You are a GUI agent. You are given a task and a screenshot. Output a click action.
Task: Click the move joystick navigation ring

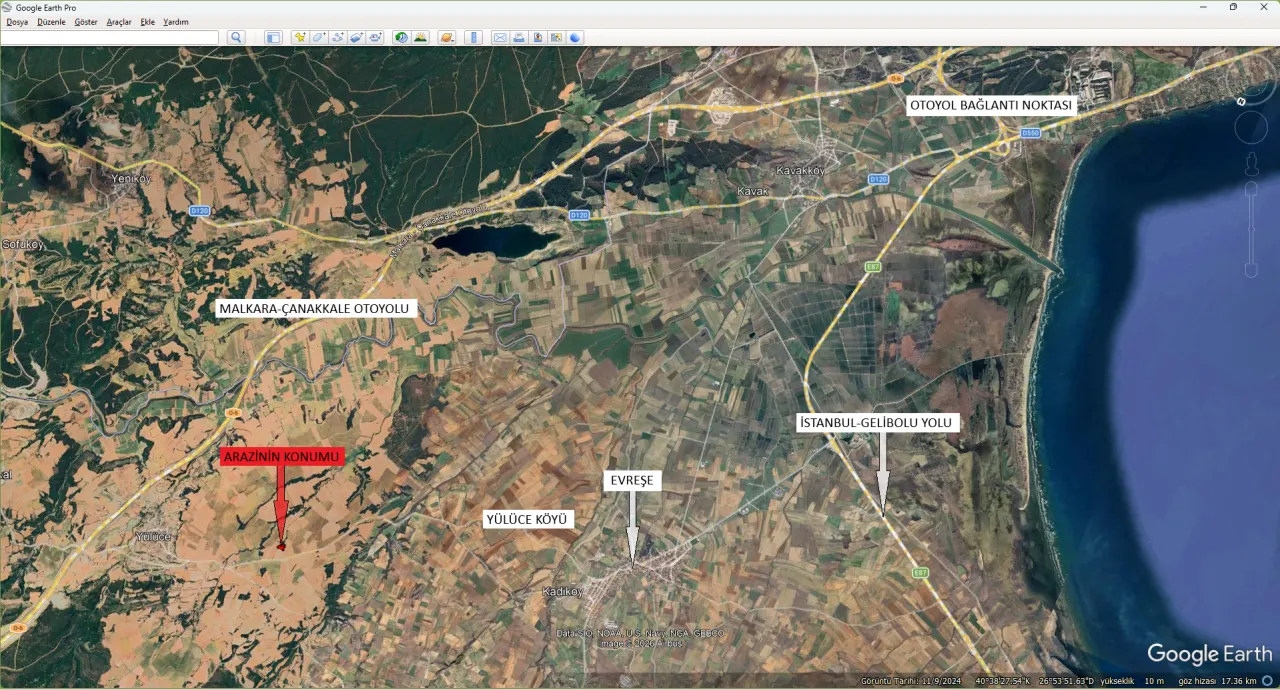pos(1251,127)
